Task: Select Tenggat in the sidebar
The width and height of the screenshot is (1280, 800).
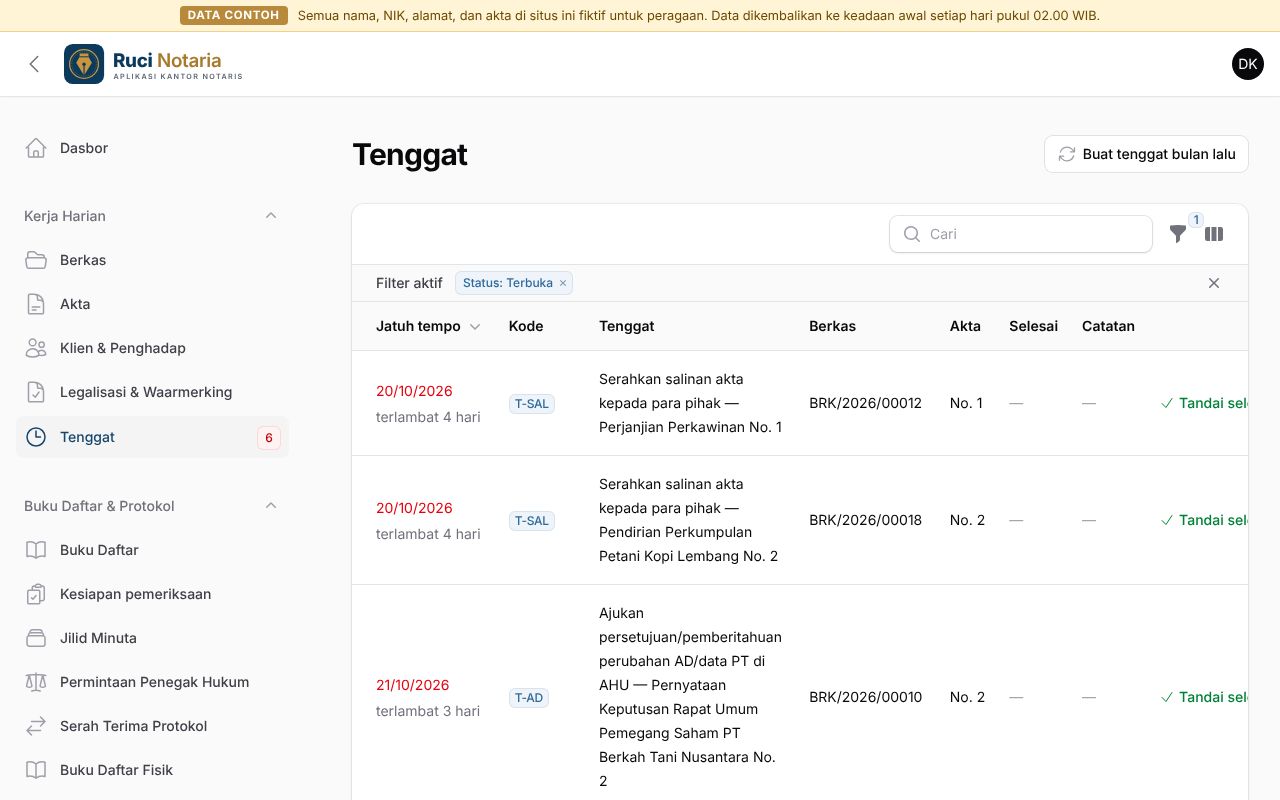Action: pyautogui.click(x=153, y=437)
